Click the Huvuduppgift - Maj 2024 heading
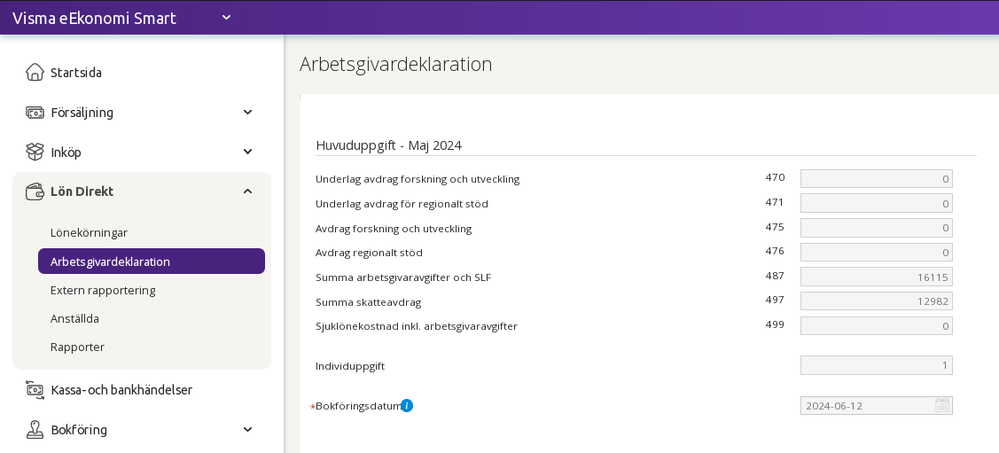The image size is (999, 453). (x=389, y=145)
